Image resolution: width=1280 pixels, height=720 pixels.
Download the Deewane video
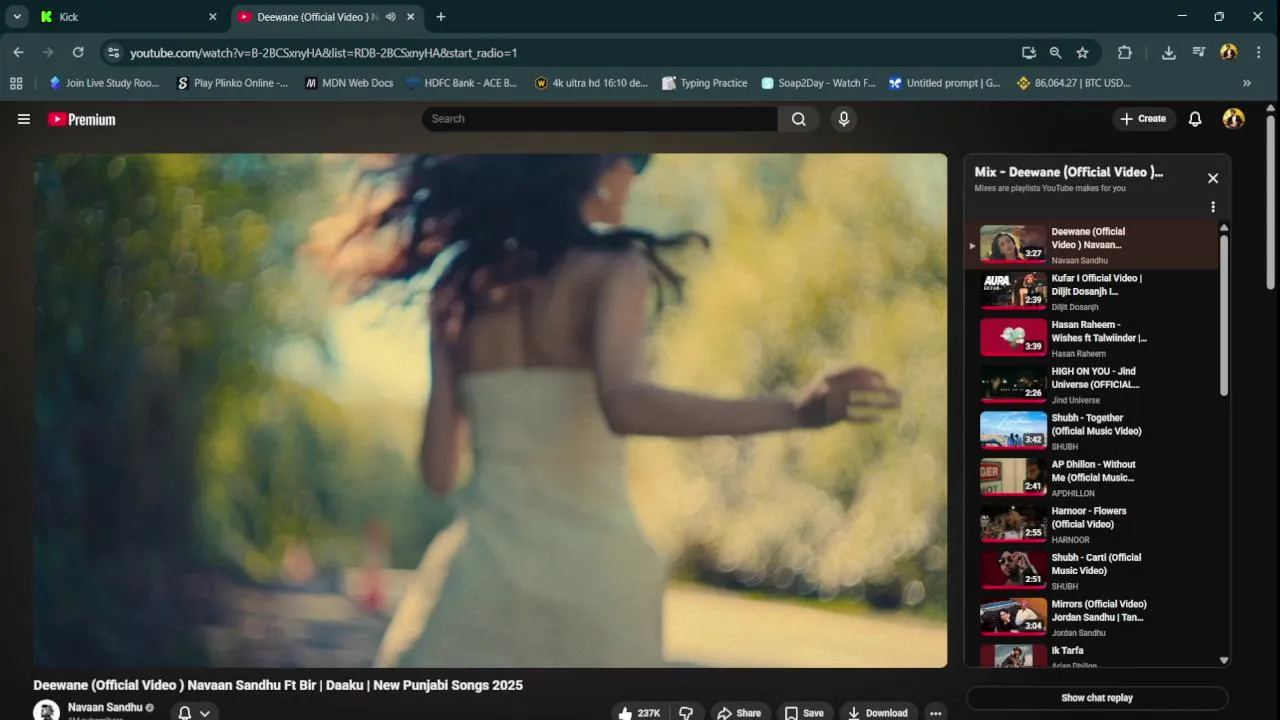pyautogui.click(x=878, y=713)
